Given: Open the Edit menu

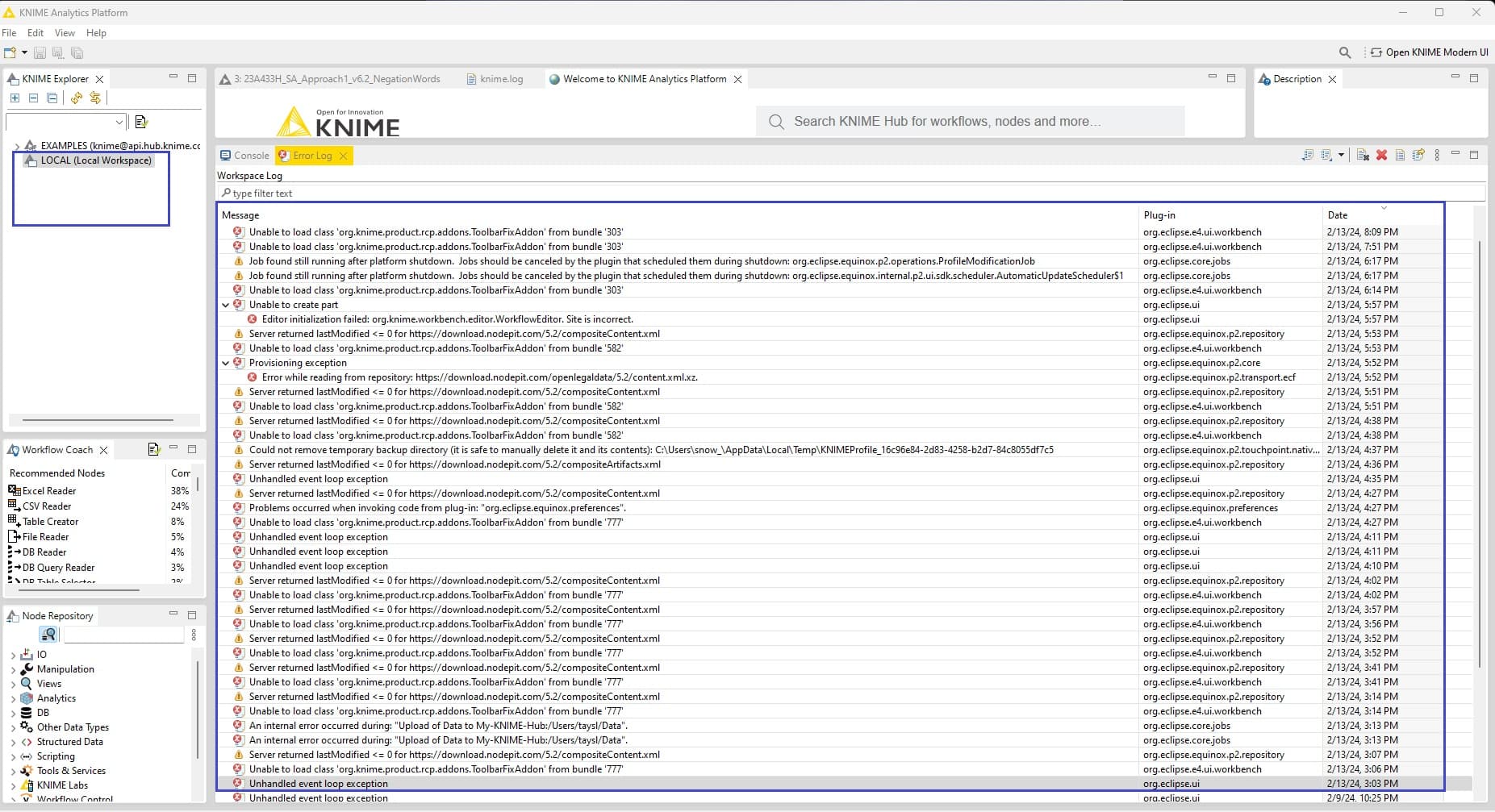Looking at the screenshot, I should click(35, 33).
